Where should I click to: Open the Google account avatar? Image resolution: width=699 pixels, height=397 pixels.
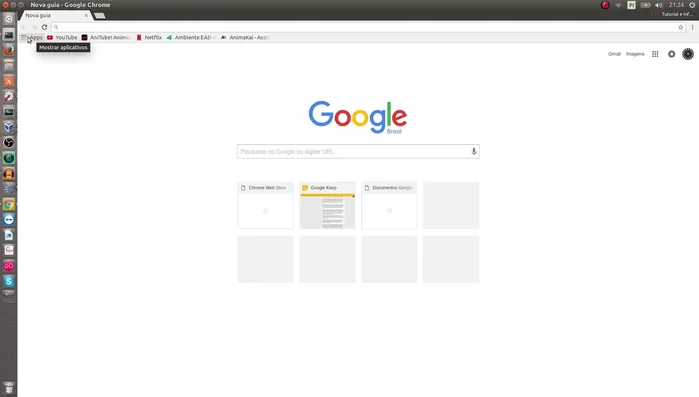(688, 54)
